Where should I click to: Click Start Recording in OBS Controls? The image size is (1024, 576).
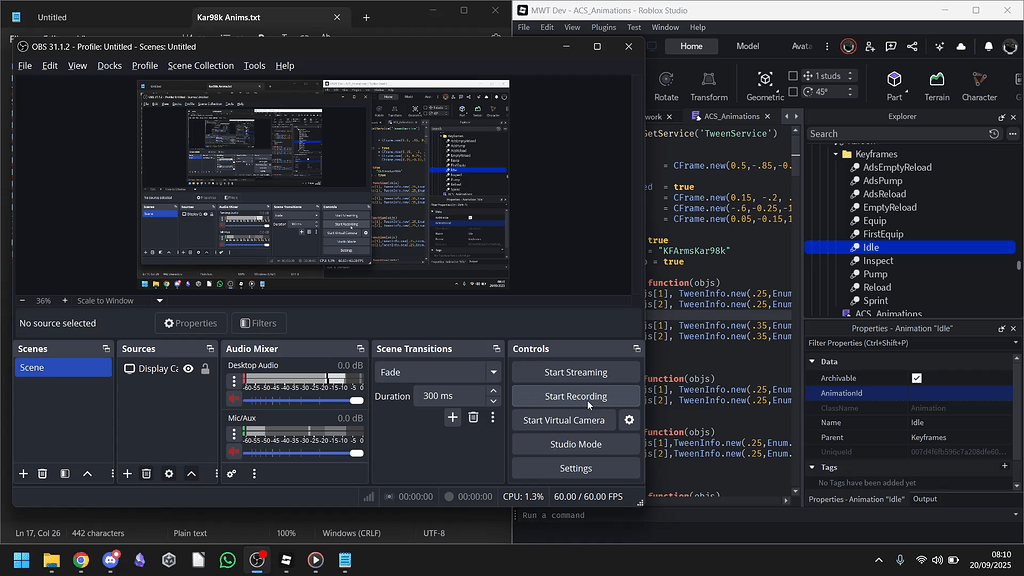pos(575,396)
